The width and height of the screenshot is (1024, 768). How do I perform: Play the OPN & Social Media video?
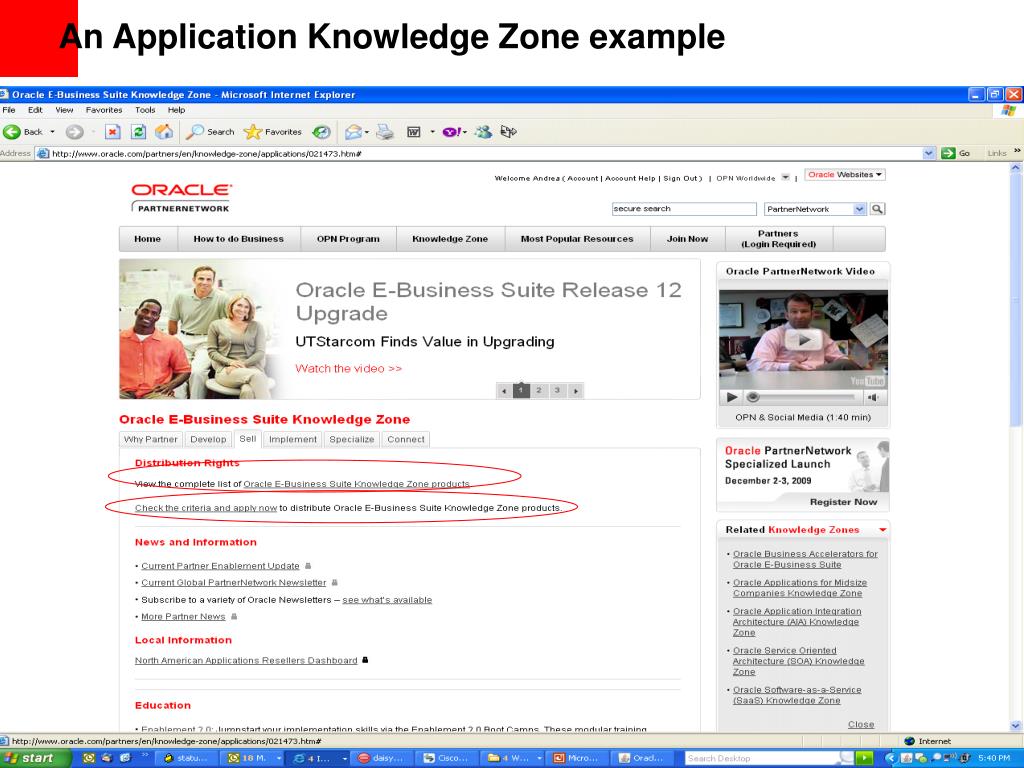click(803, 340)
